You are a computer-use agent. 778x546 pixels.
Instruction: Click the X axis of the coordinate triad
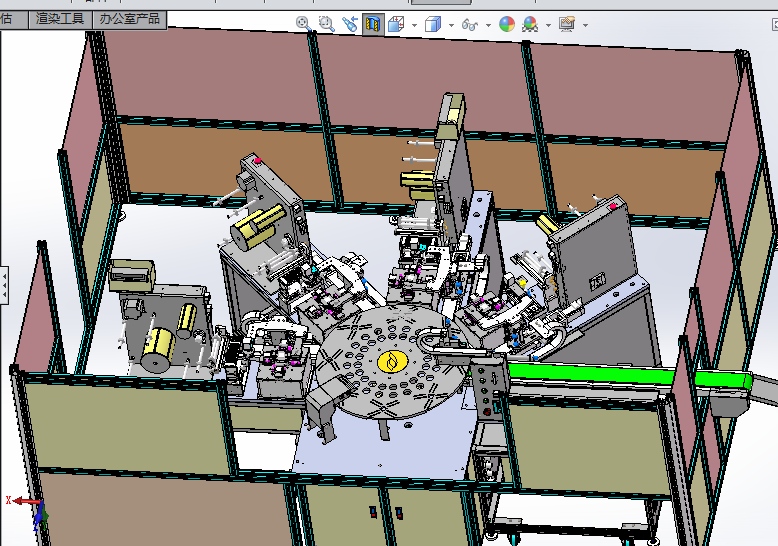22,501
